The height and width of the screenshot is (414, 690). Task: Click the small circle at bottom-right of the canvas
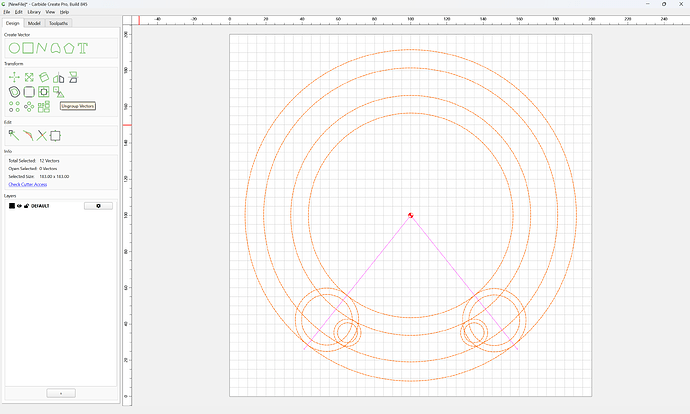(x=474, y=332)
